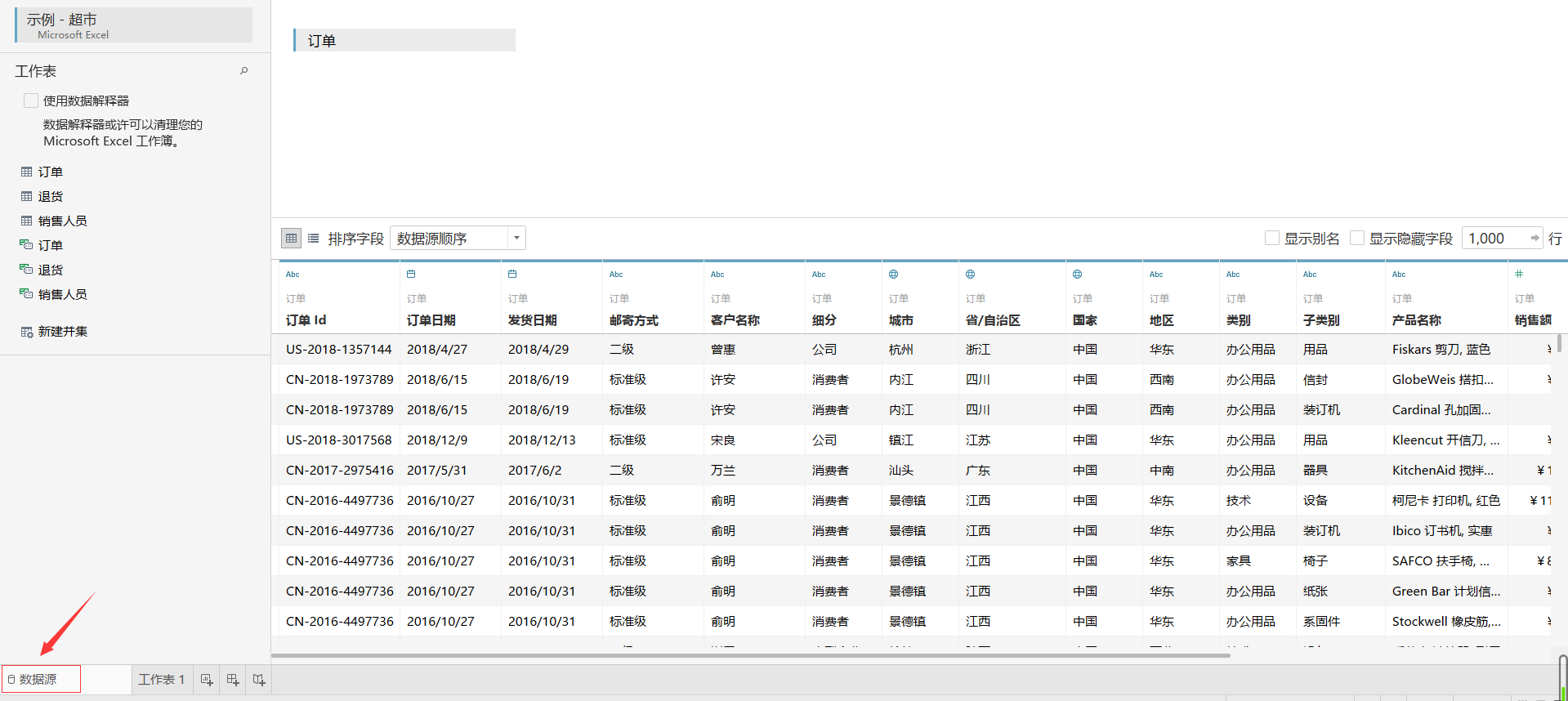Image resolution: width=1568 pixels, height=701 pixels.
Task: Switch to metadata list view
Action: click(x=313, y=238)
